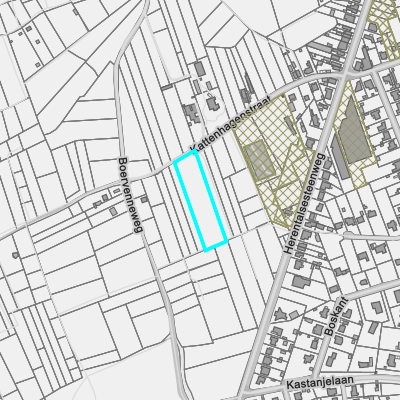Click the Boervenneweg street label

(x=130, y=195)
